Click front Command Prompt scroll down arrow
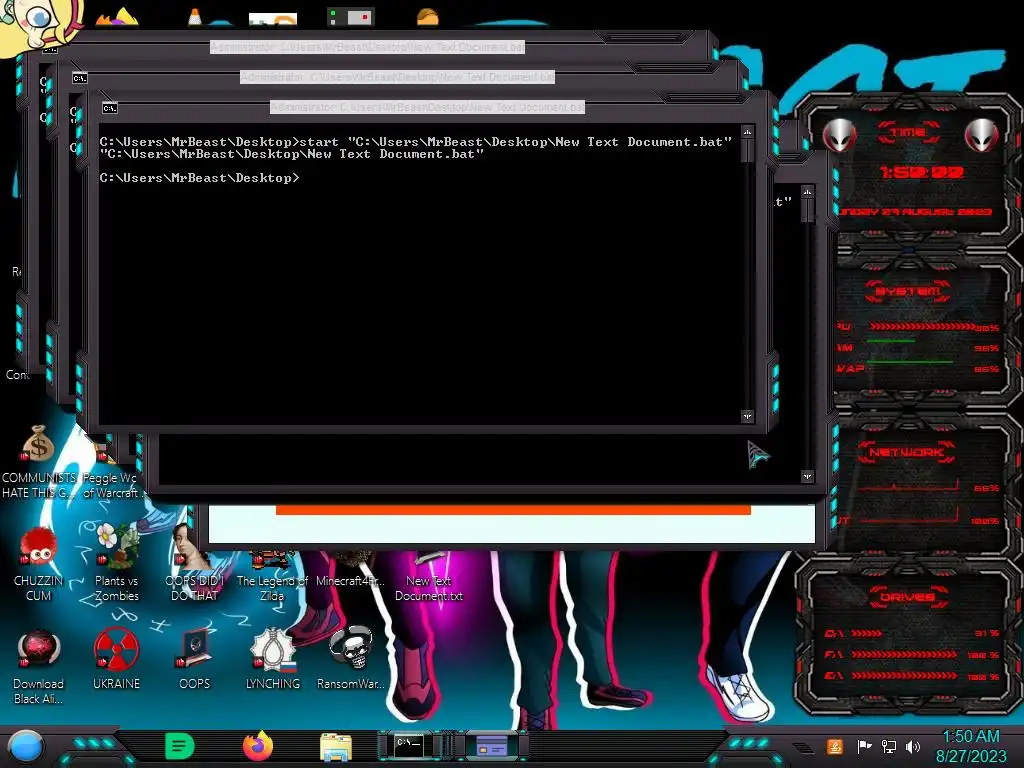Viewport: 1024px width, 768px height. [x=748, y=416]
